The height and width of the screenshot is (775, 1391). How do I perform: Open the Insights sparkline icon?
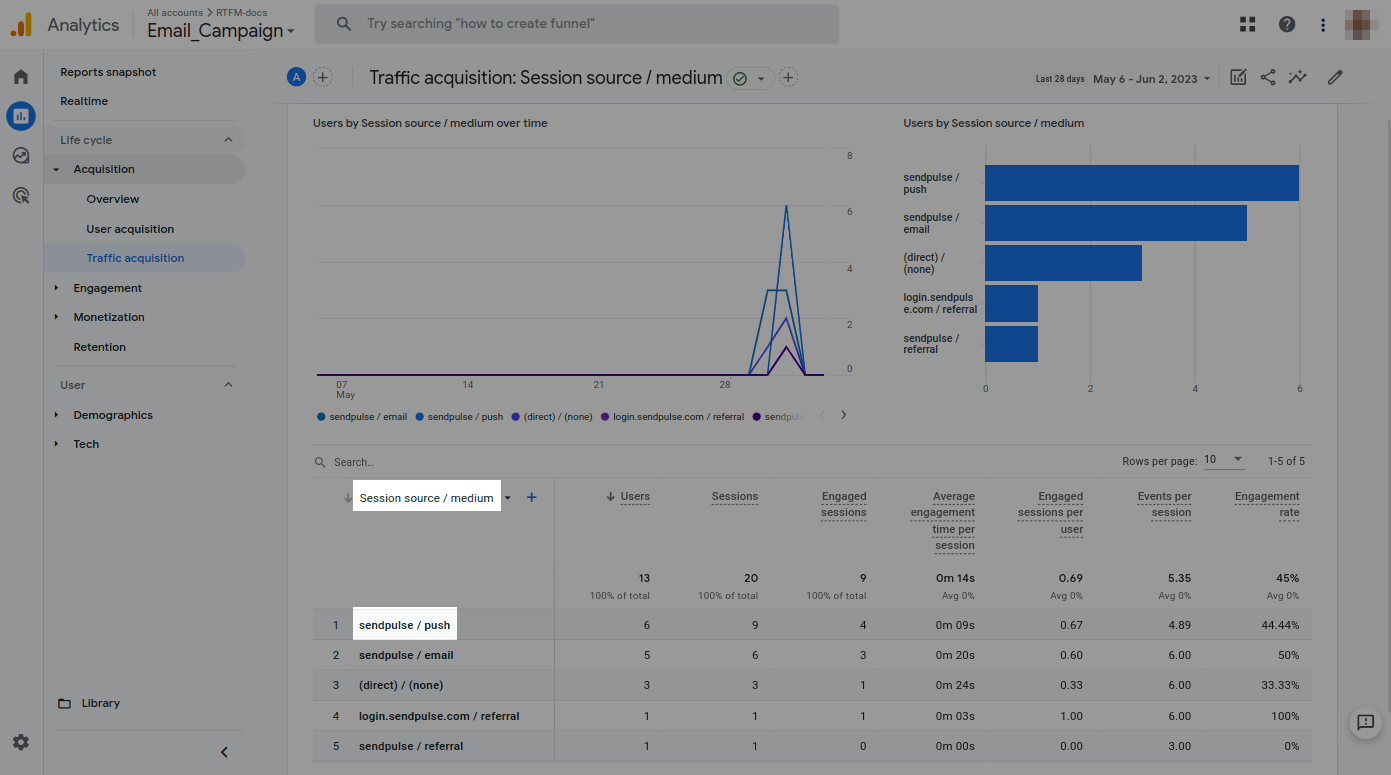[1297, 78]
